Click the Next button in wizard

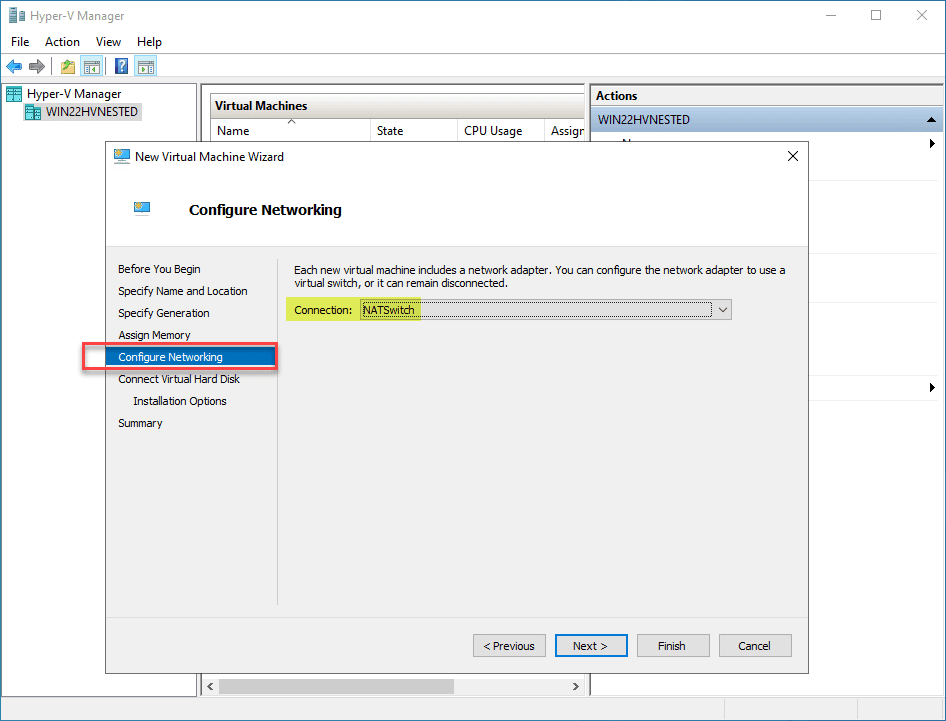[591, 646]
